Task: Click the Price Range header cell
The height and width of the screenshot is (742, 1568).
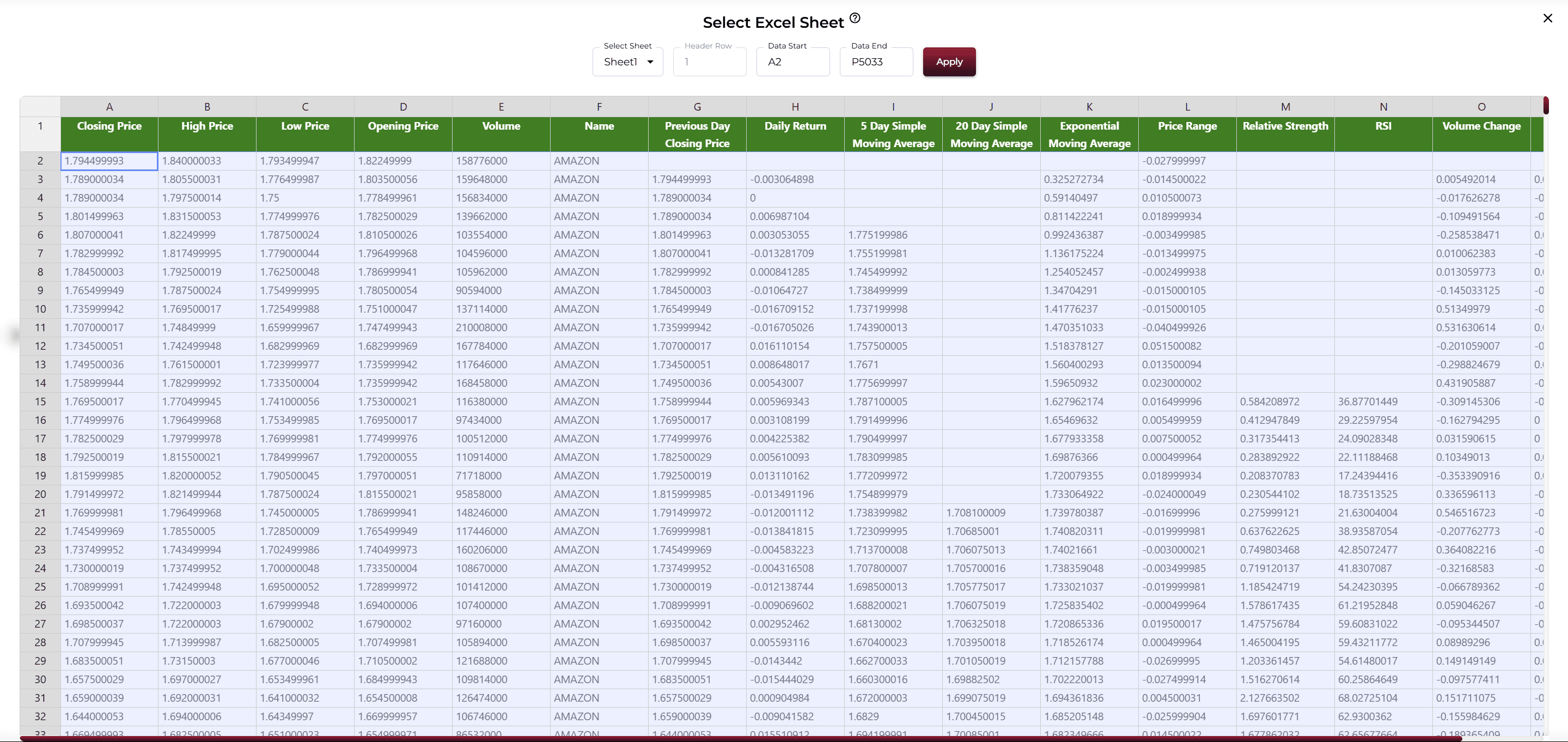Action: coord(1187,134)
